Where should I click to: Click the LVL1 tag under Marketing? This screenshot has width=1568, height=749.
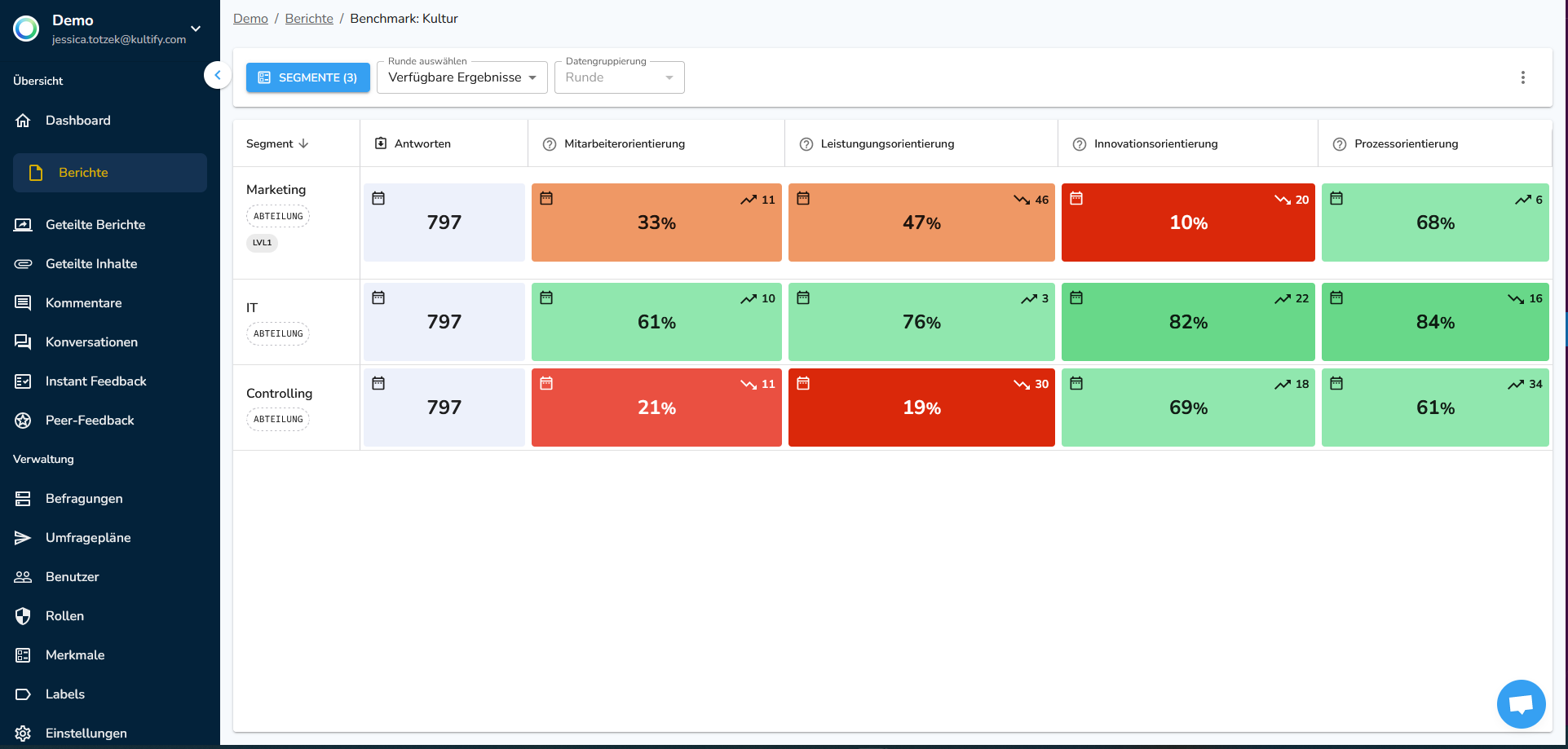point(262,243)
